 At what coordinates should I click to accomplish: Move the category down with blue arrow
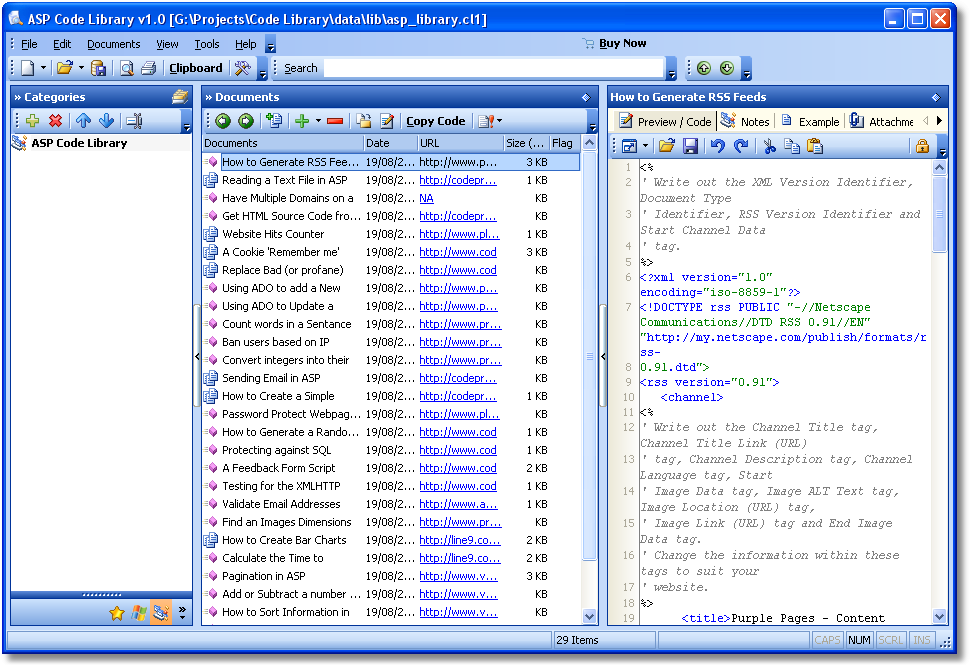point(106,119)
